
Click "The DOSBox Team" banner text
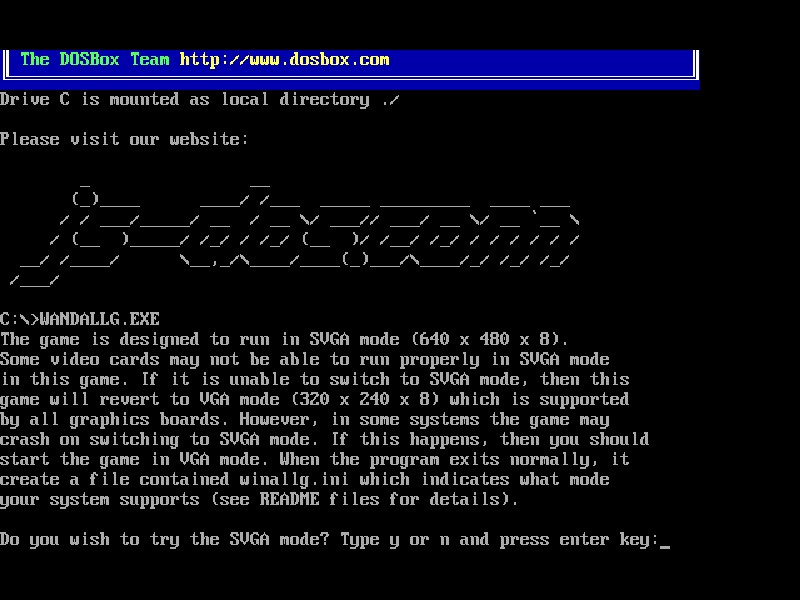[x=95, y=60]
